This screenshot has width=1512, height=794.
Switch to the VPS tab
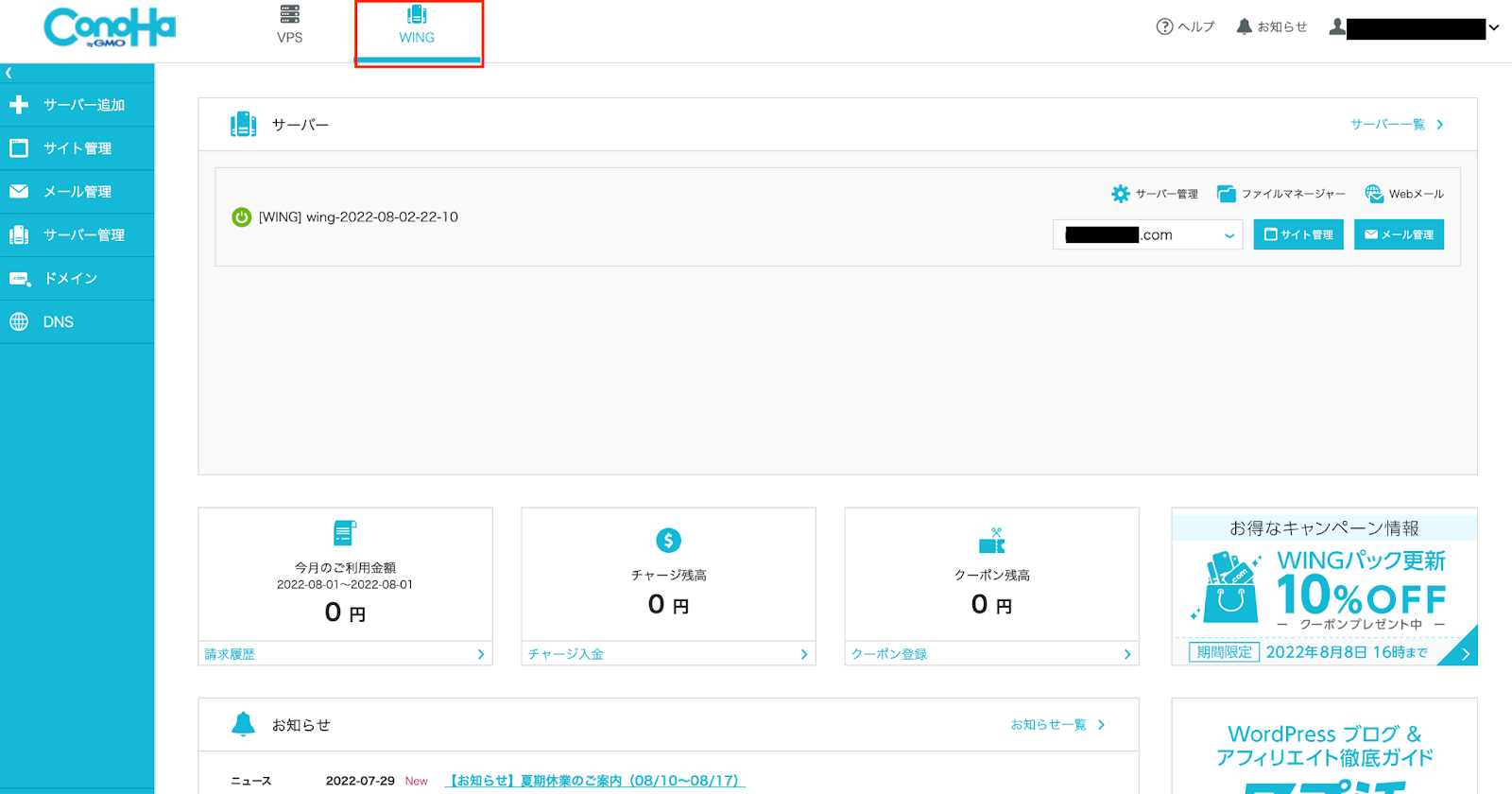pyautogui.click(x=290, y=26)
